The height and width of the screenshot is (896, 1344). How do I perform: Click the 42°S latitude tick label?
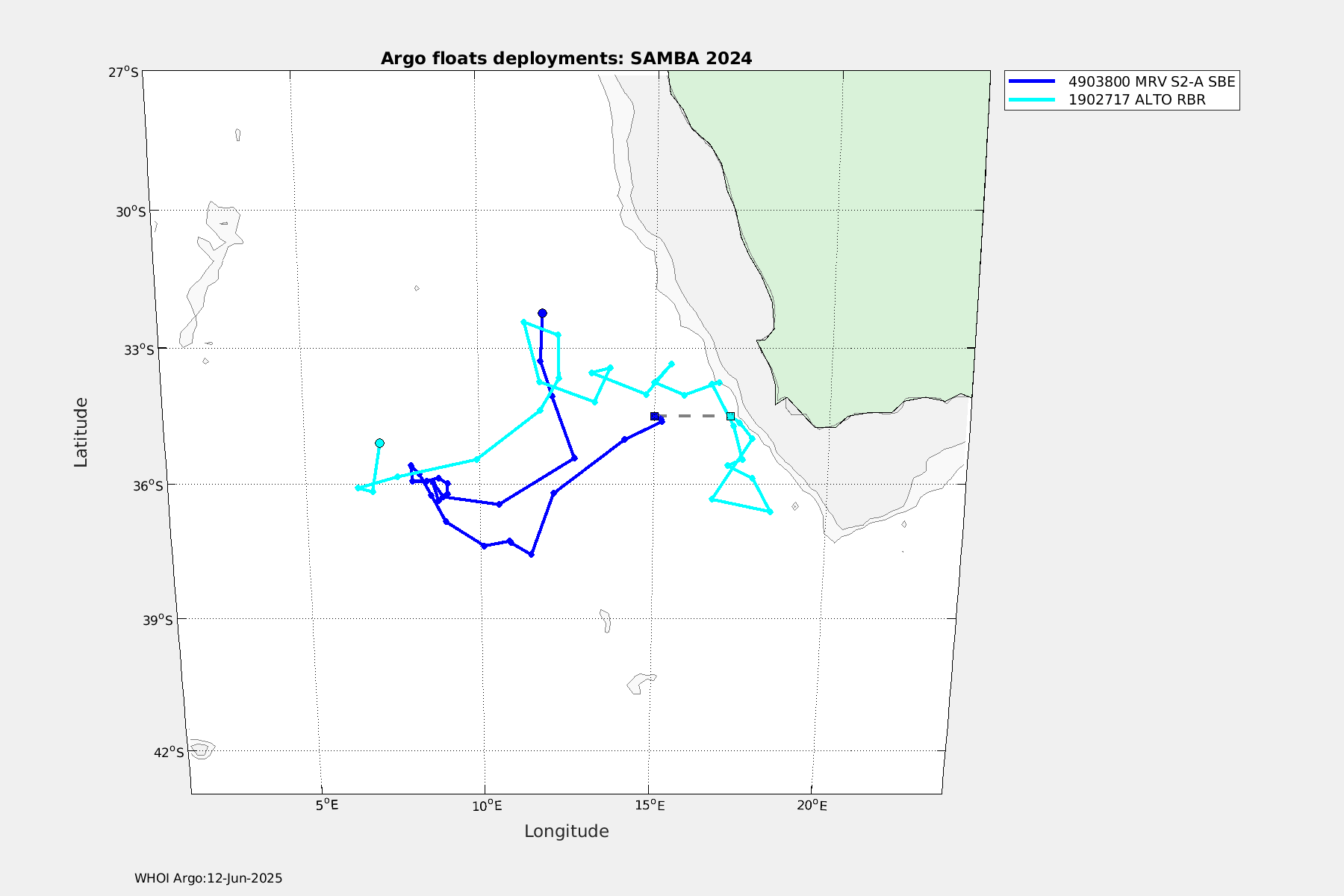tap(169, 752)
